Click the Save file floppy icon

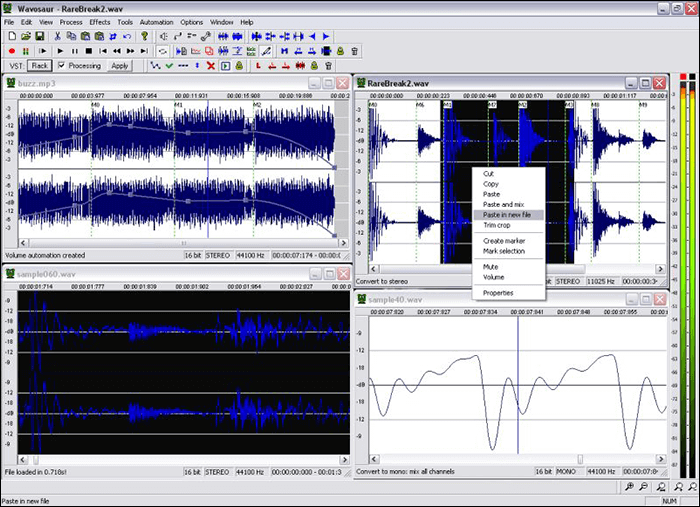point(40,36)
